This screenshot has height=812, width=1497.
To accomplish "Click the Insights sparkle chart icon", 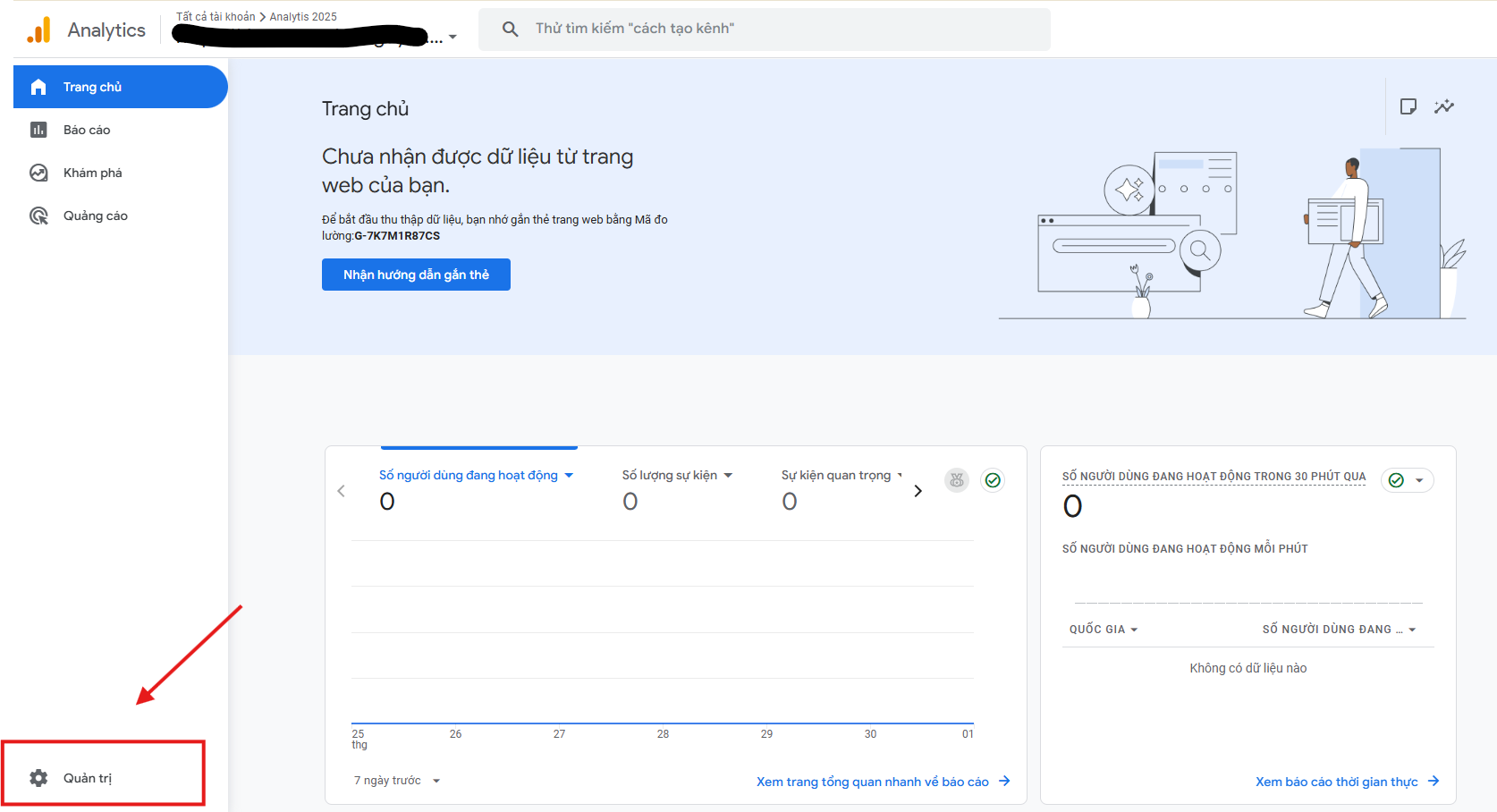I will pos(1445,106).
